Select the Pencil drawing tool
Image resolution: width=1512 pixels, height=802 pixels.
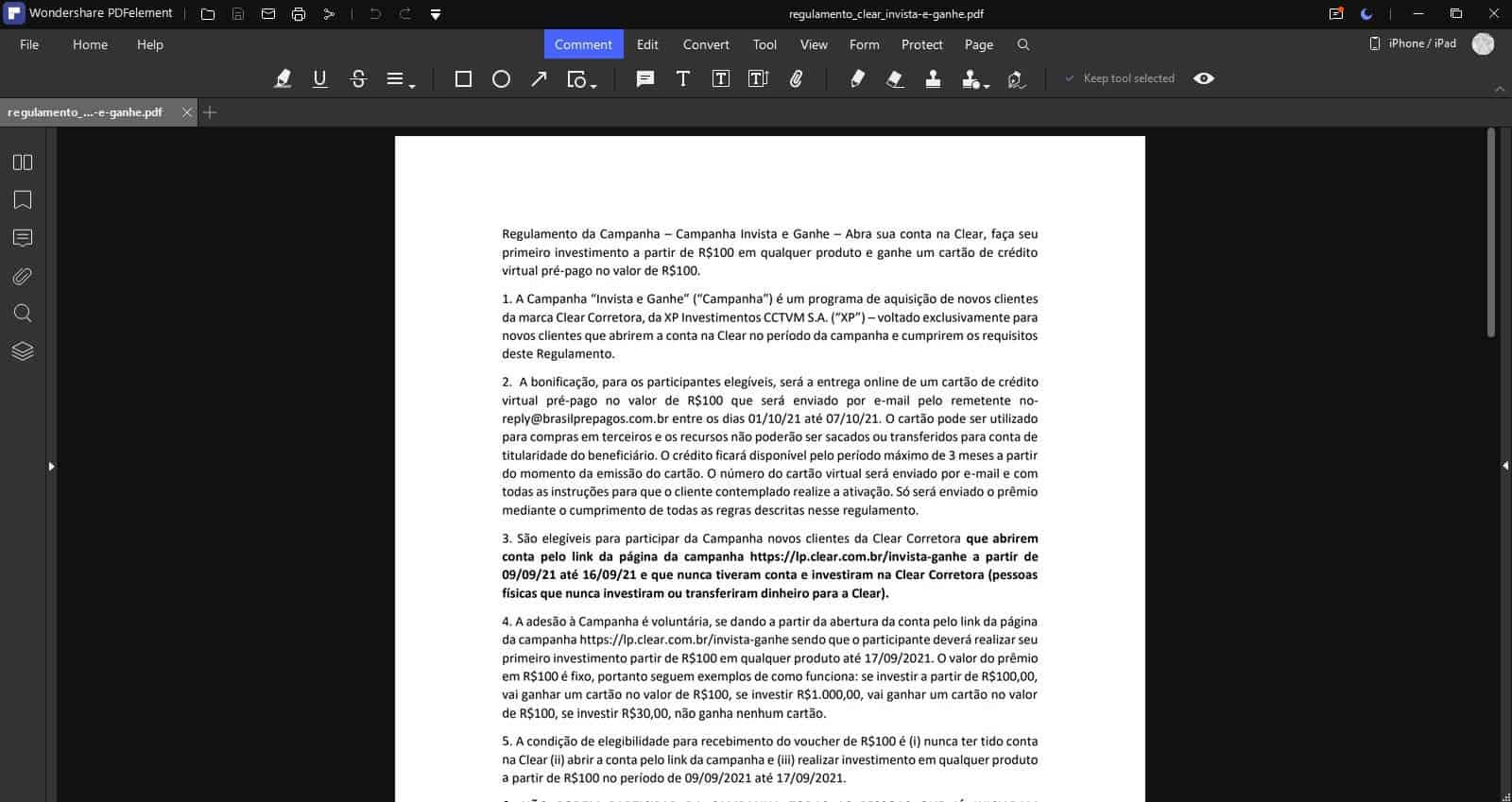coord(857,78)
